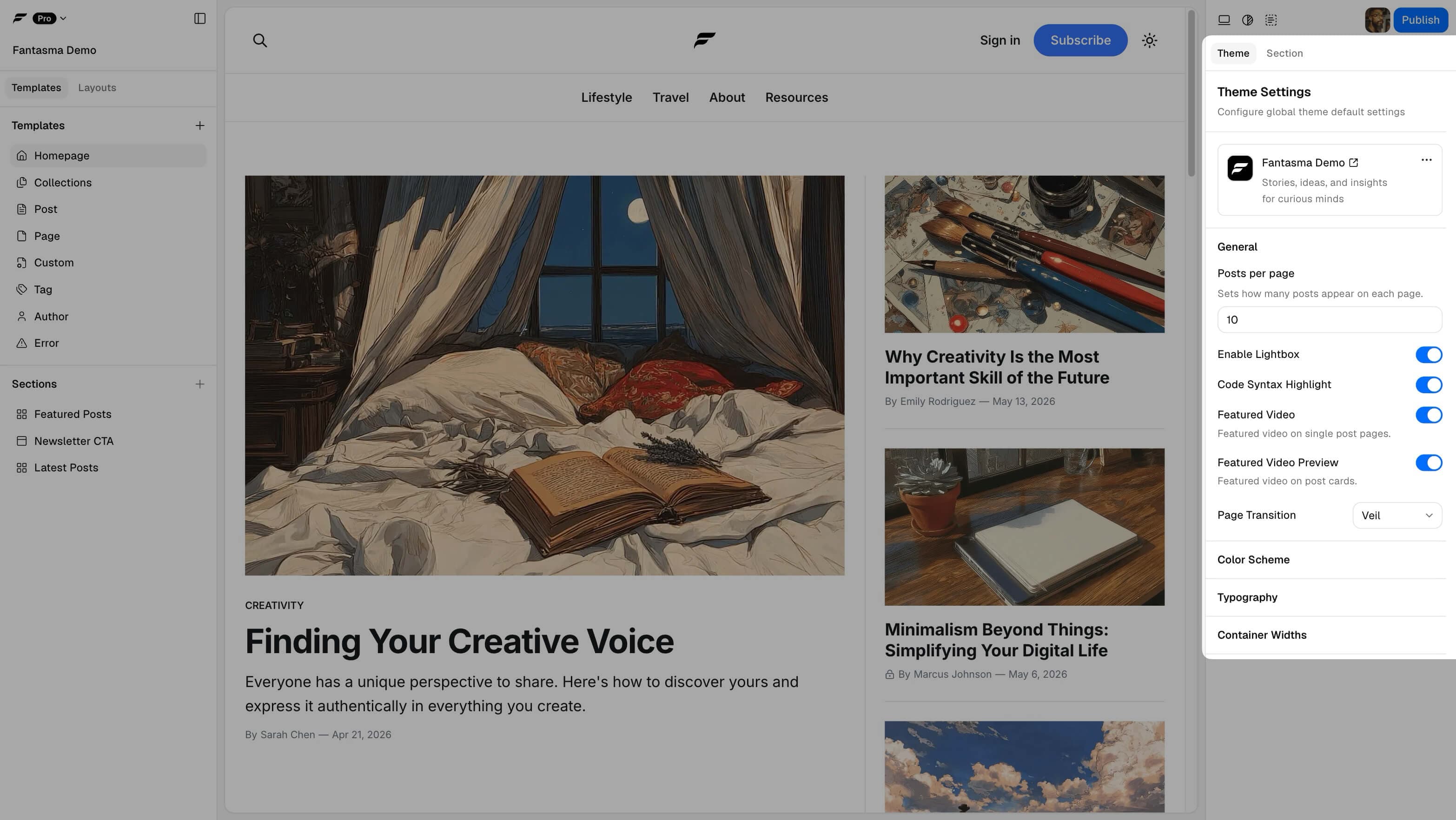
Task: Select desktop device preview icon
Action: [x=1224, y=20]
